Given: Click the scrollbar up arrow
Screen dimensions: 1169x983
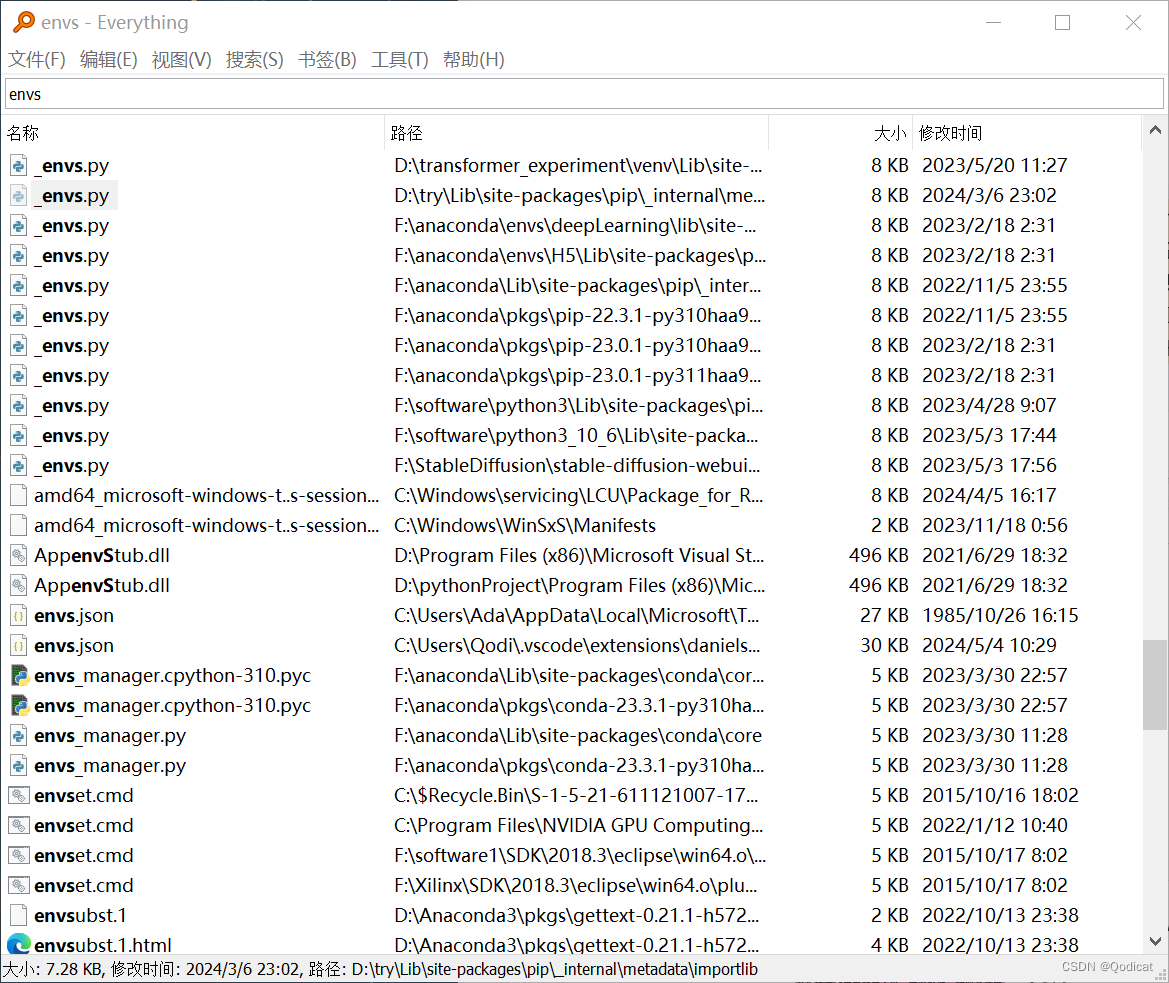Looking at the screenshot, I should click(x=1155, y=130).
